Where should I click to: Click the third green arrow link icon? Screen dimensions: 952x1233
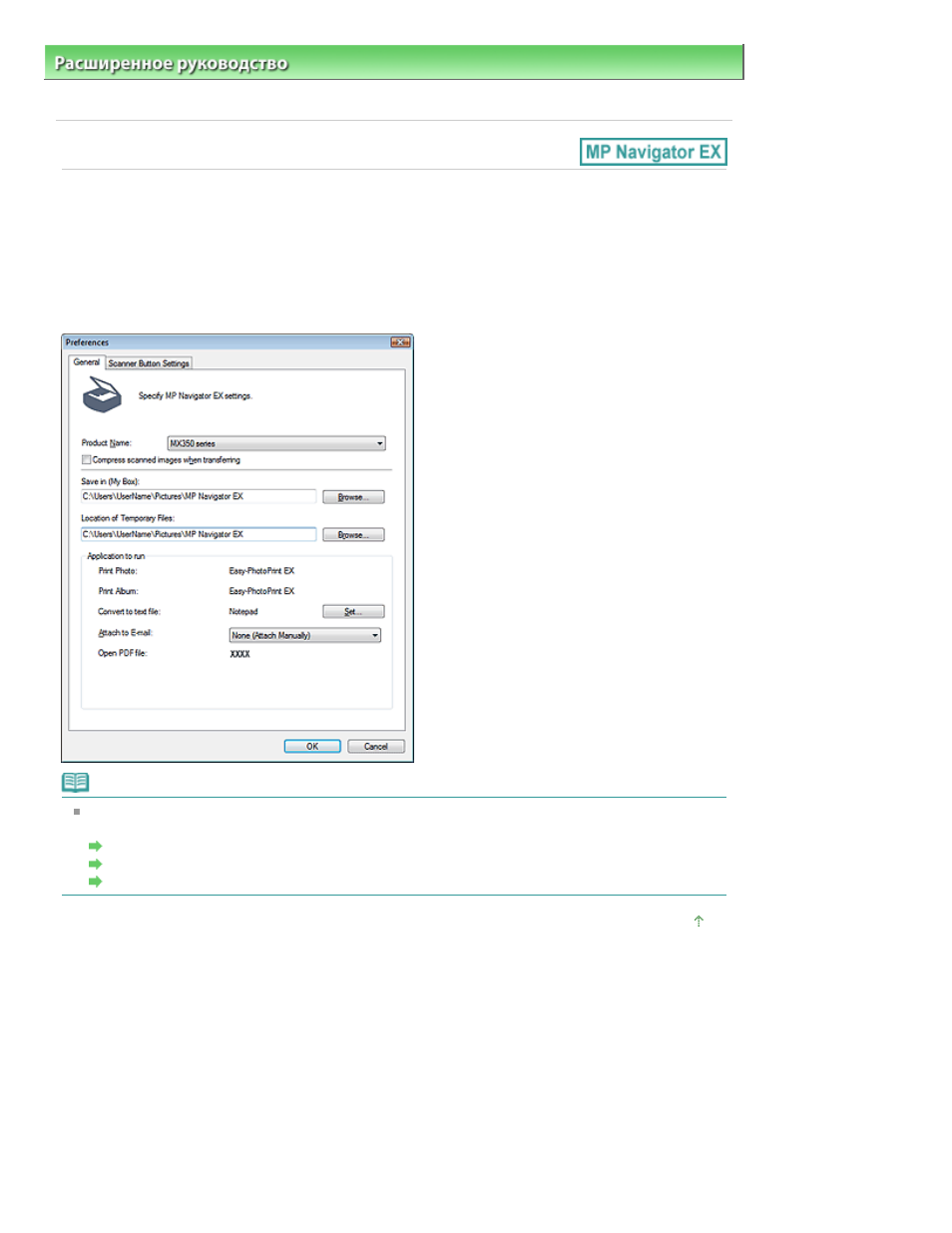point(96,882)
